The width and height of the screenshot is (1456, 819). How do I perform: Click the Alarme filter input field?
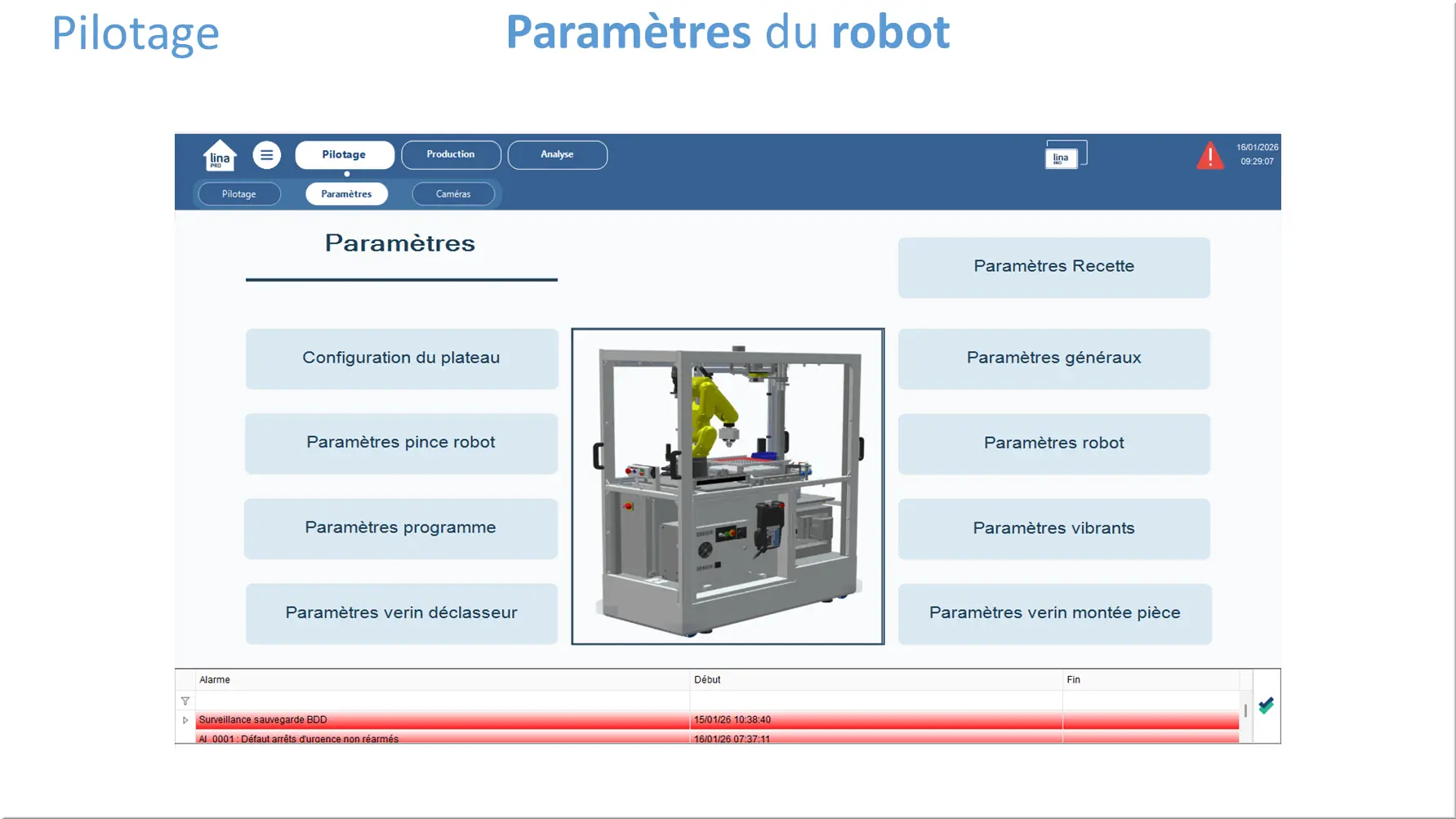point(442,701)
